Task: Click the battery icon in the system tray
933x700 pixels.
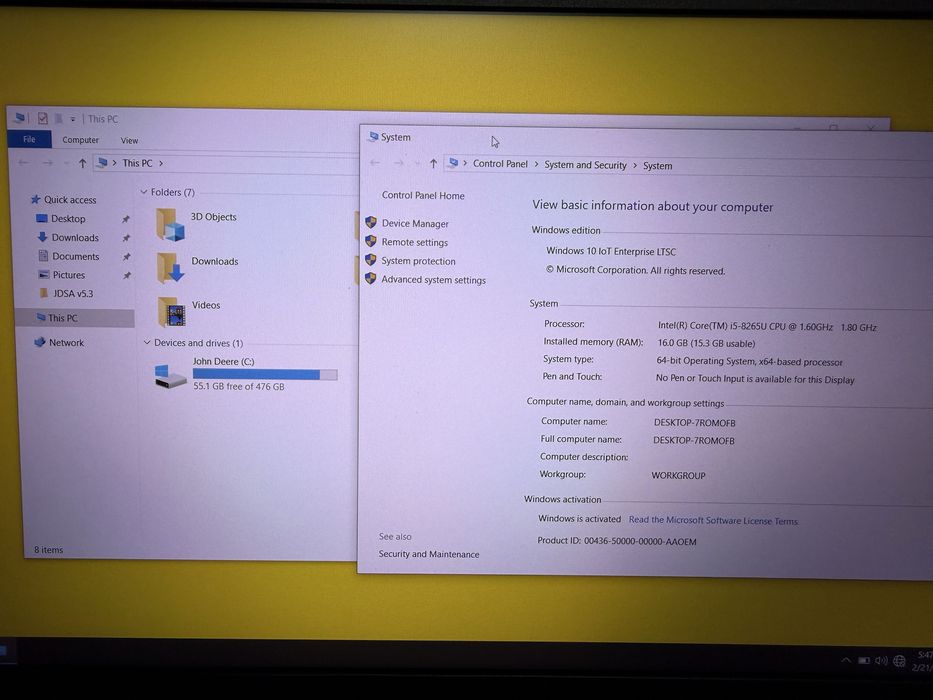Action: point(863,660)
